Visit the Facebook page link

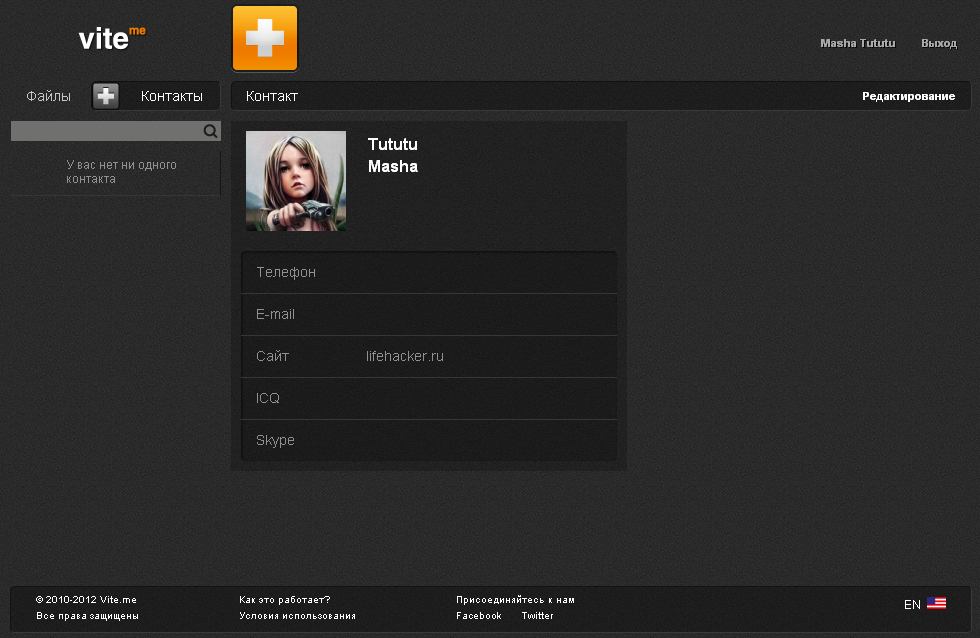click(x=478, y=616)
